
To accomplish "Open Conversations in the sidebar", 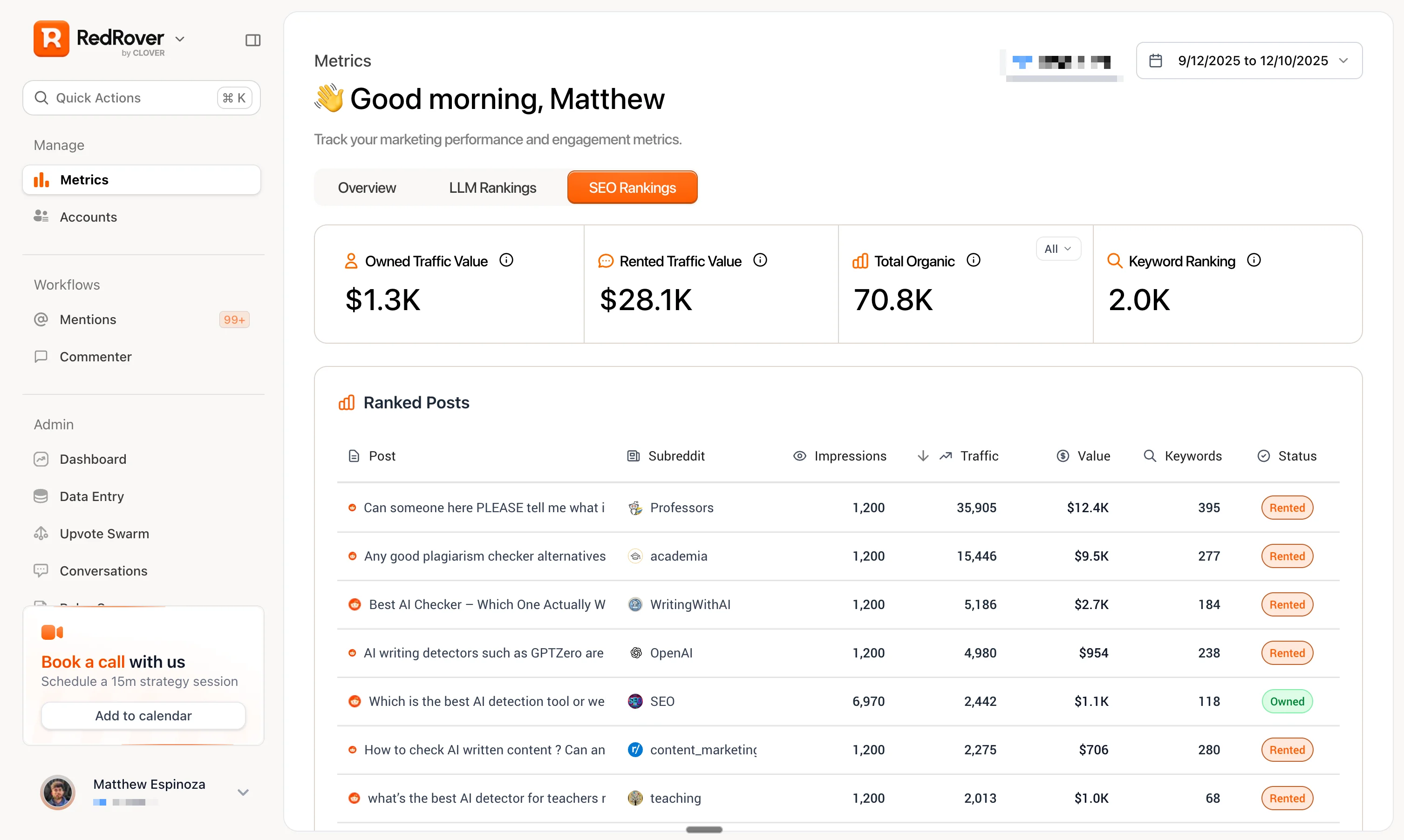I will pyautogui.click(x=142, y=571).
